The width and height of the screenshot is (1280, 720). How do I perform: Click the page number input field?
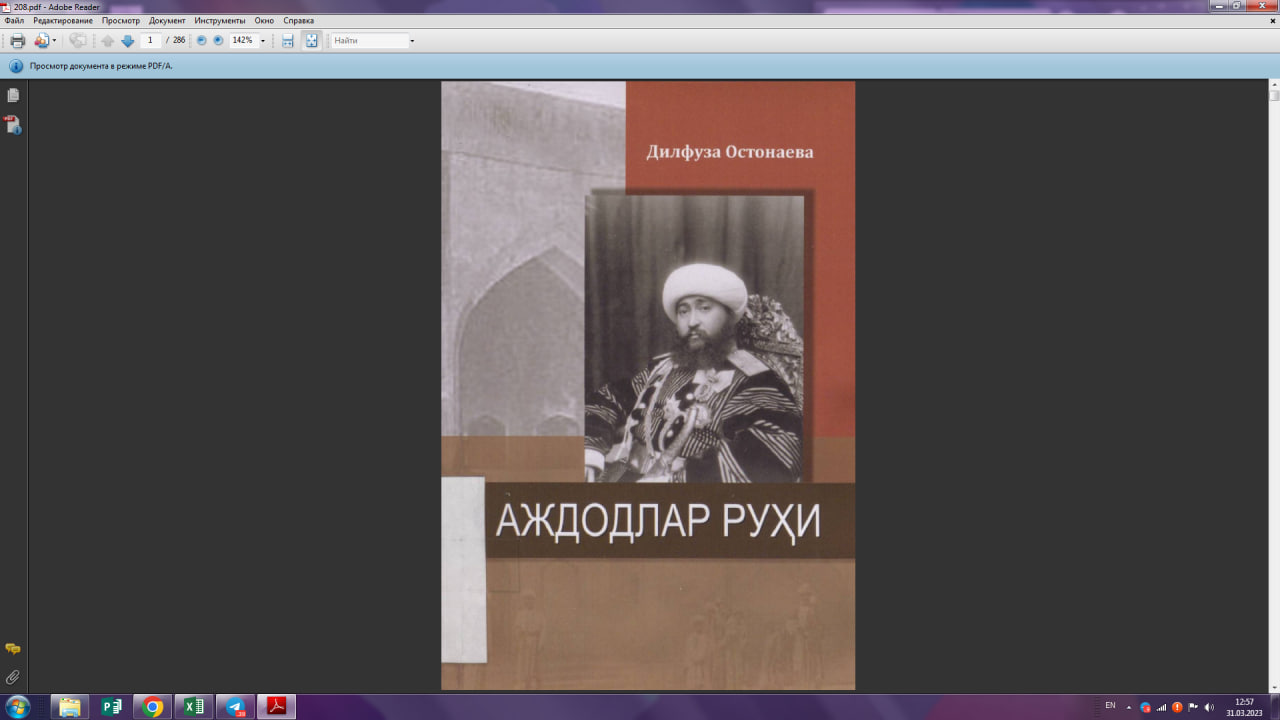150,40
